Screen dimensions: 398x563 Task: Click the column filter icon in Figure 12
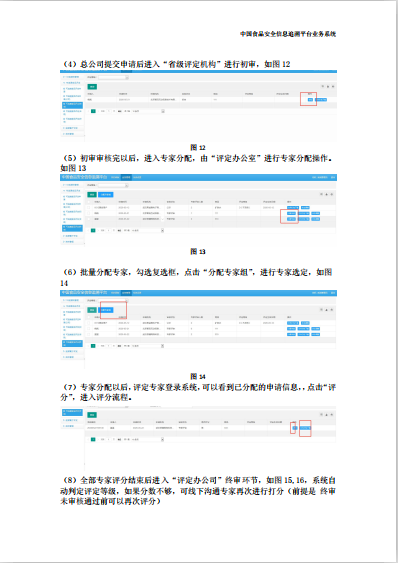click(323, 87)
